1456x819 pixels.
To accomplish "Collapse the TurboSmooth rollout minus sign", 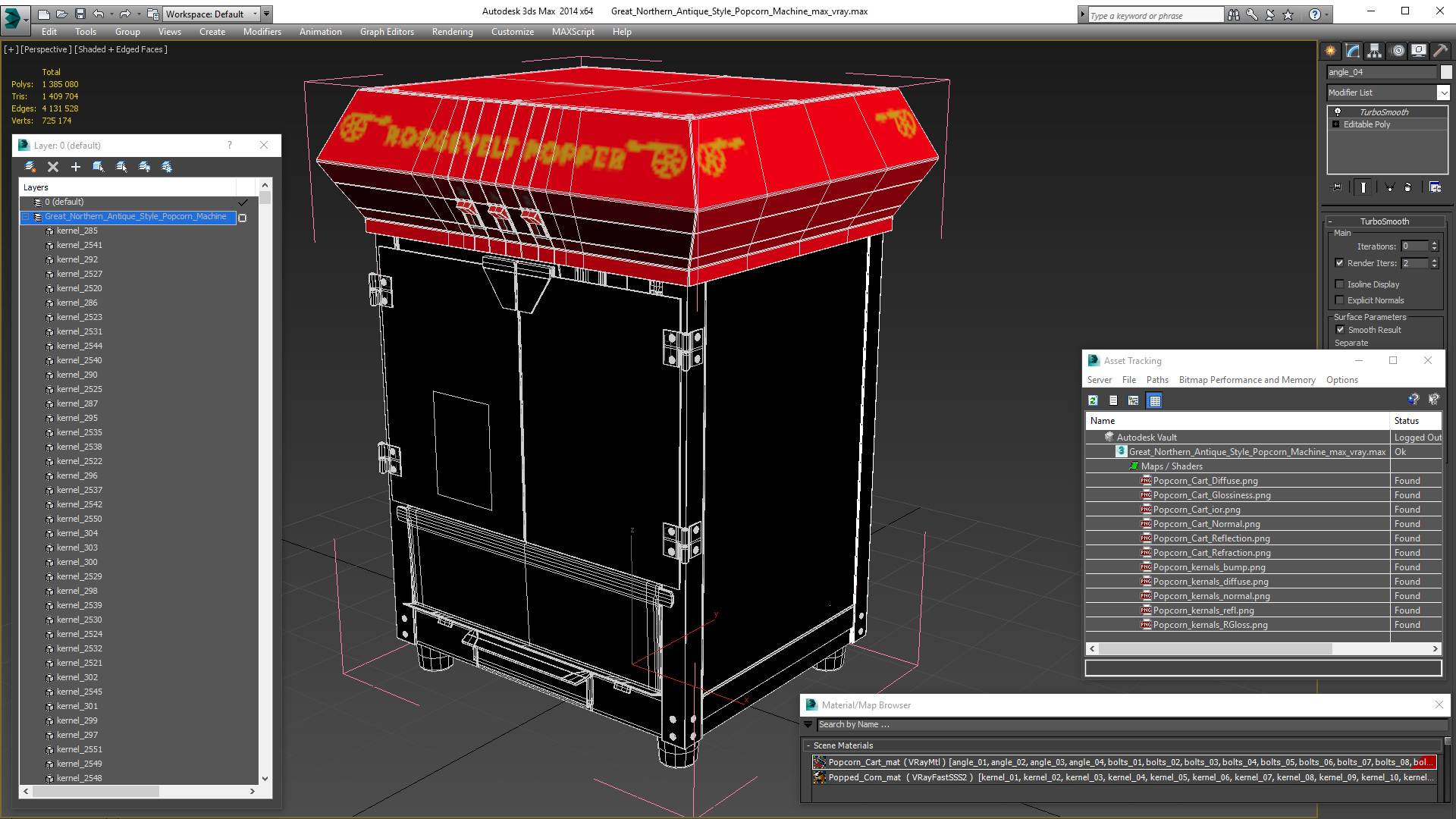I will coord(1329,221).
